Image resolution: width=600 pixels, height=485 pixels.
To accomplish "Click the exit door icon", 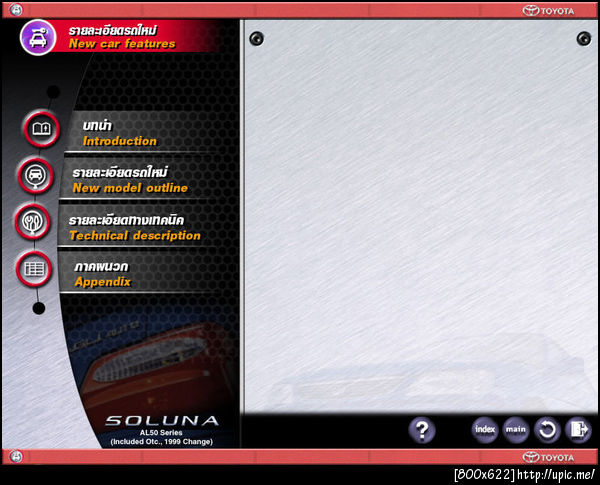I will point(579,429).
